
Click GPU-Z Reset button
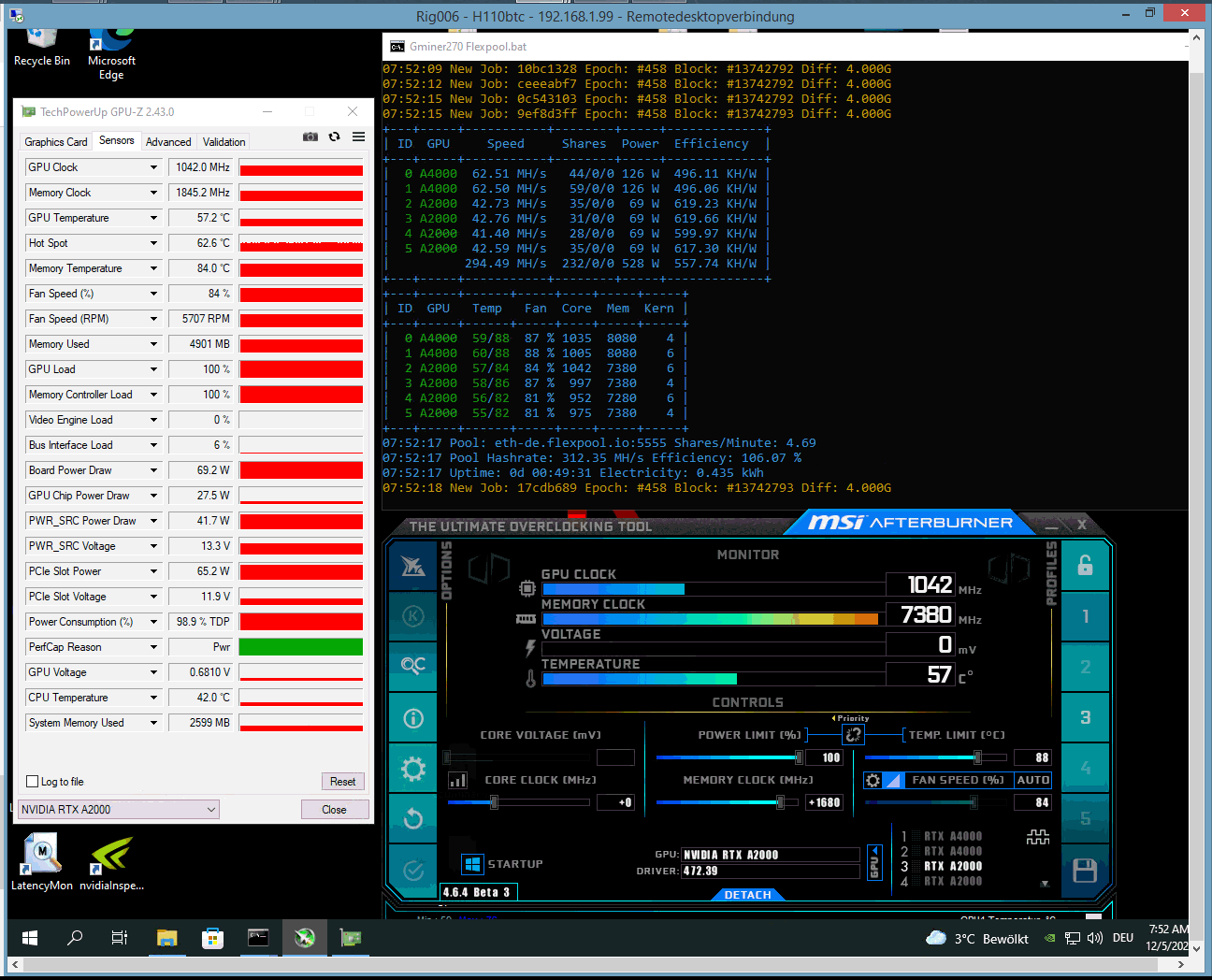pos(342,782)
